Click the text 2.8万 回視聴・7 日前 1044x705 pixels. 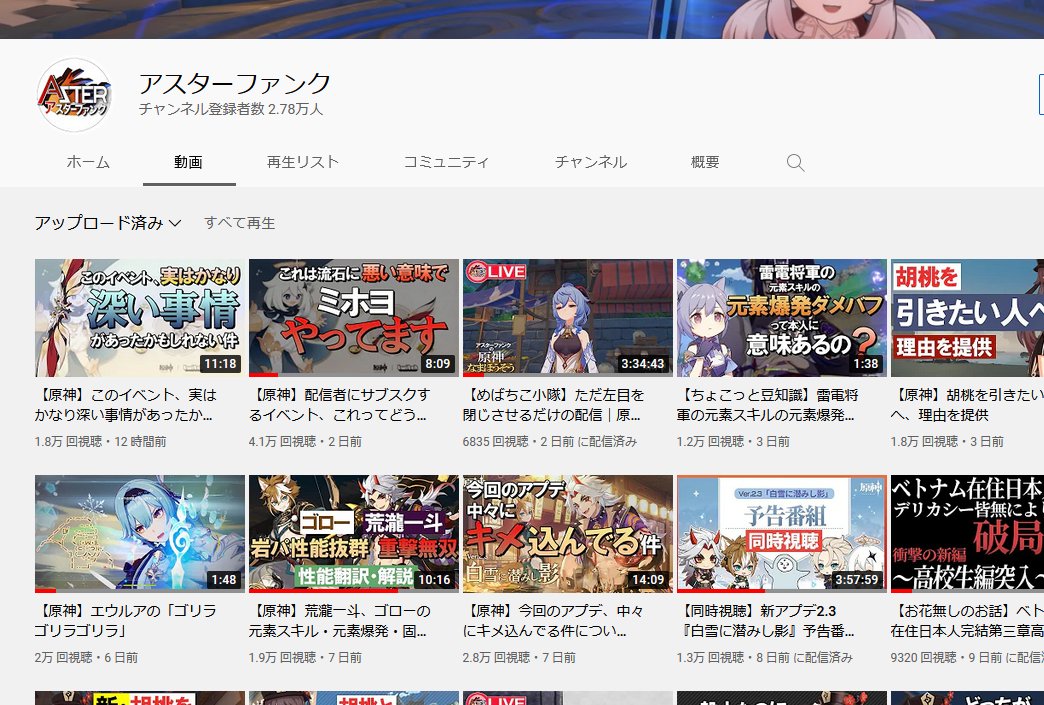[x=519, y=657]
